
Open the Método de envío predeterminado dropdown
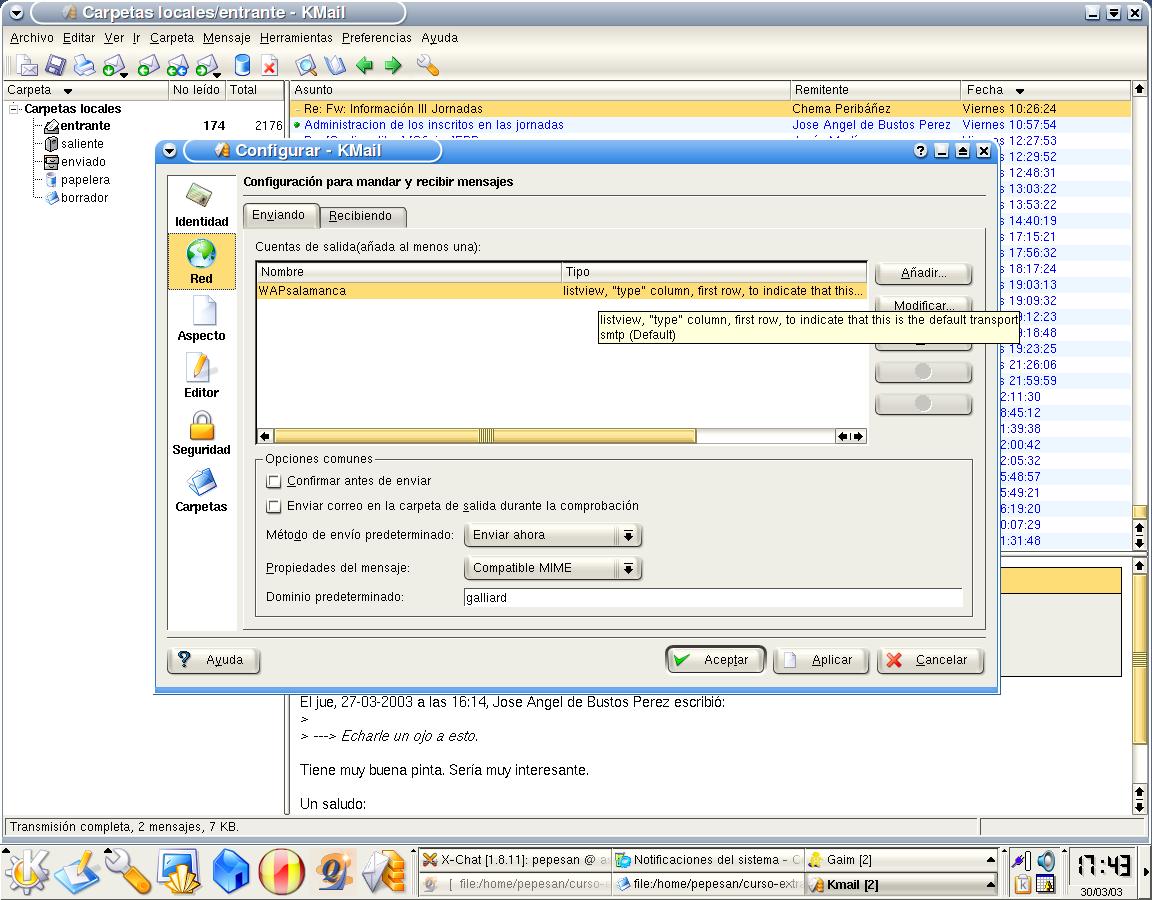click(x=552, y=535)
